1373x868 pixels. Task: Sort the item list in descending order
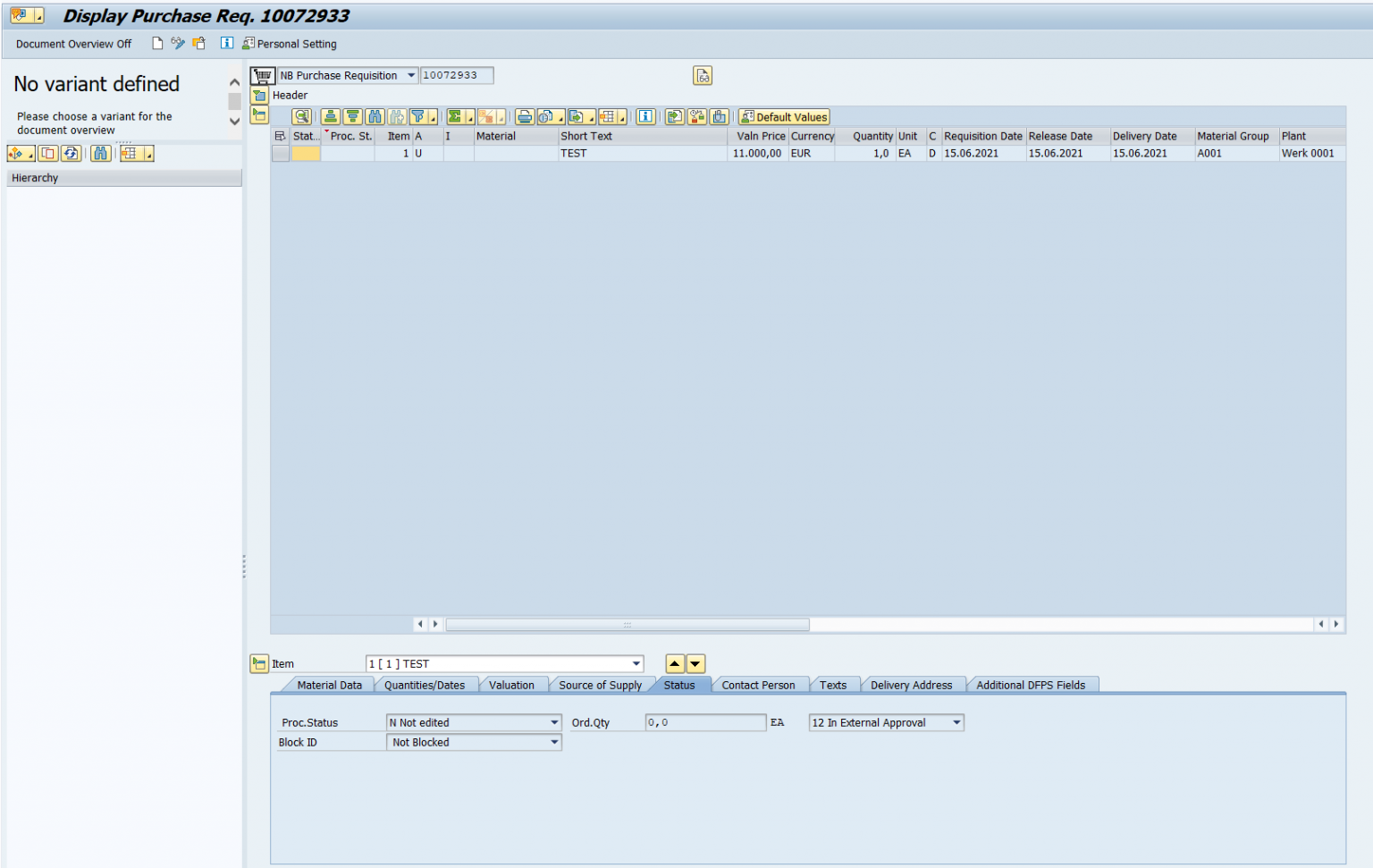(x=353, y=116)
